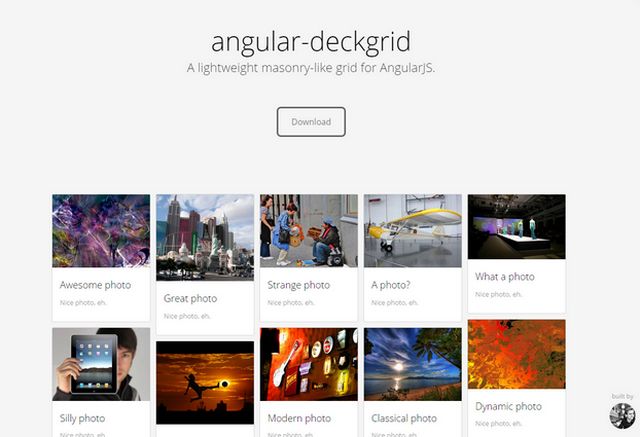Click the 'Great photo' title text
Image resolution: width=640 pixels, height=437 pixels.
pos(190,299)
